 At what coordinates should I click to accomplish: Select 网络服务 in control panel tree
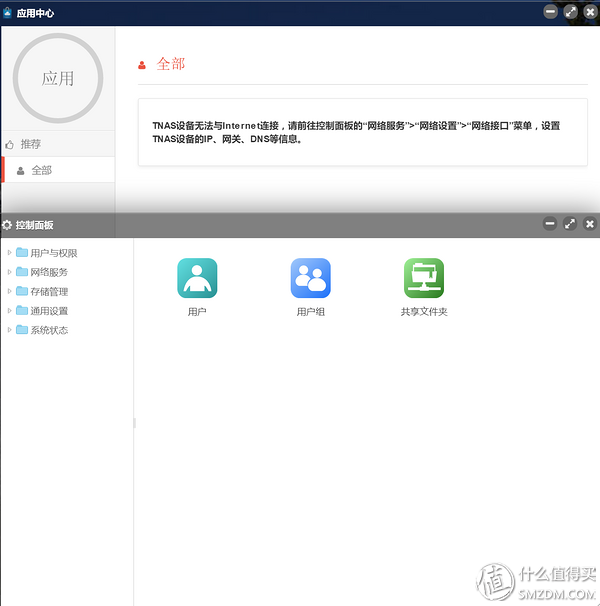click(49, 272)
